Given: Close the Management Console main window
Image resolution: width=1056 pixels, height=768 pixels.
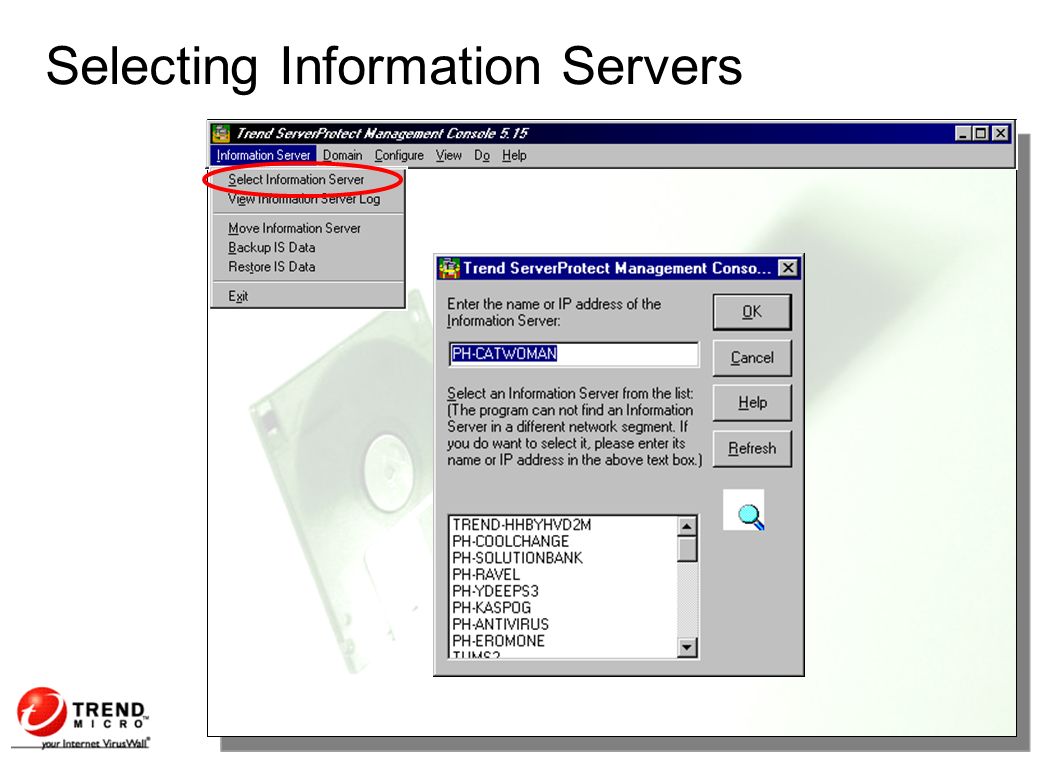Looking at the screenshot, I should (1001, 133).
